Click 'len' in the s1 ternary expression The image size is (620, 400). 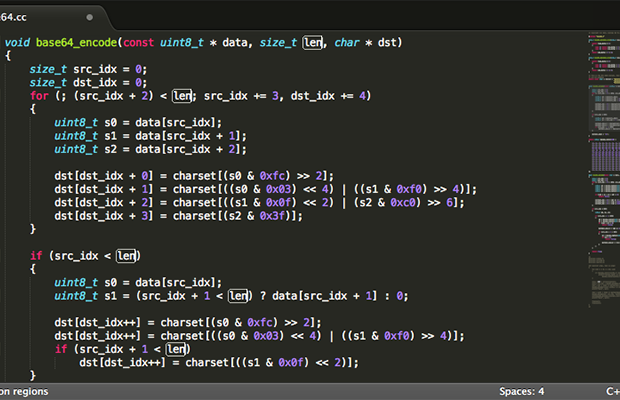[x=238, y=296]
